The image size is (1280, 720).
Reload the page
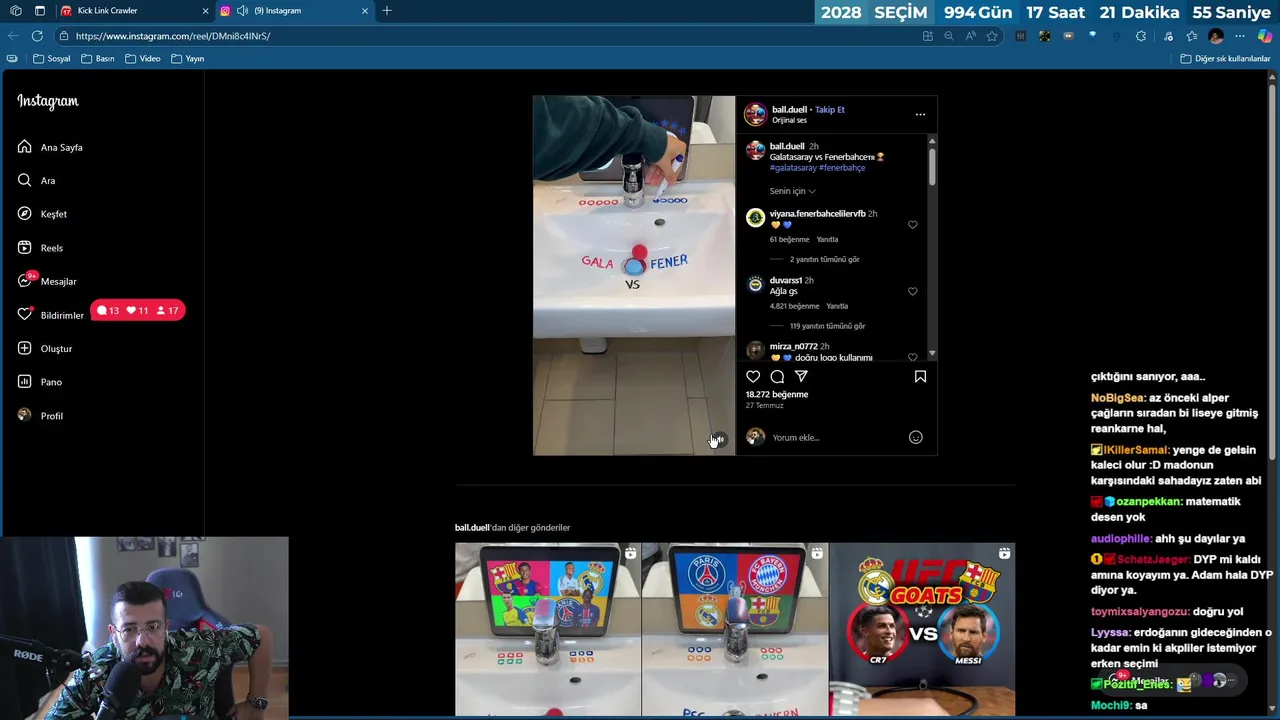click(37, 36)
